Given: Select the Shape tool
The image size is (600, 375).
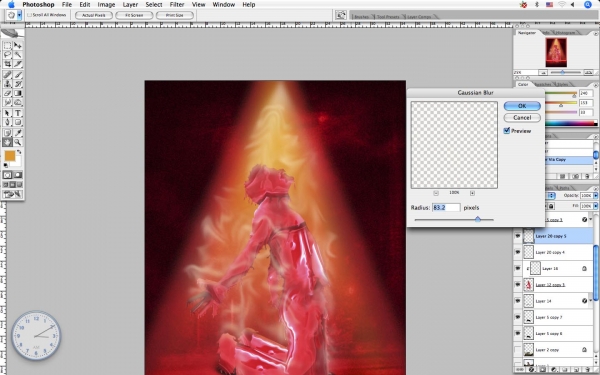Looking at the screenshot, I should [x=18, y=122].
